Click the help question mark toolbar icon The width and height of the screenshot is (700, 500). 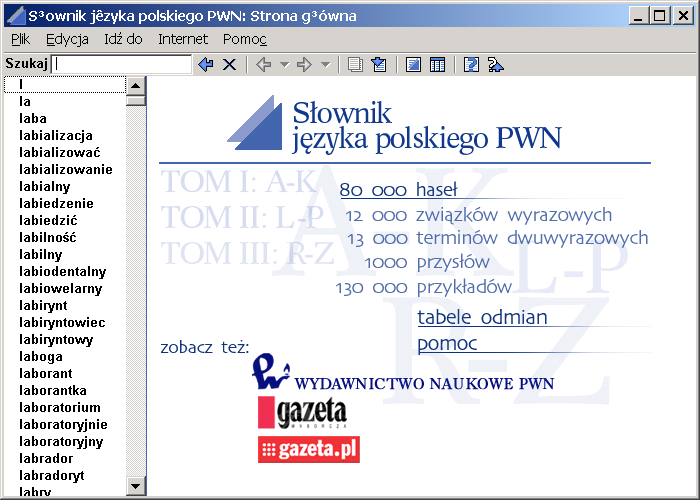point(471,65)
